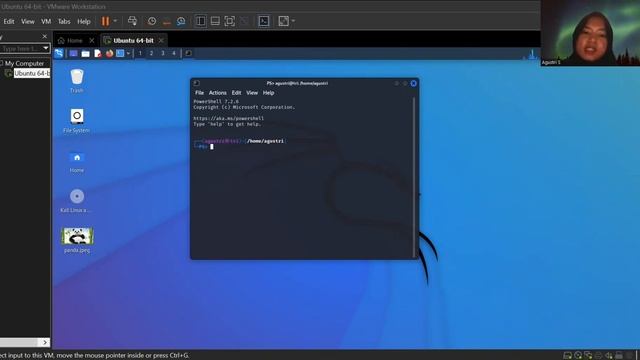Click the Send Ctrl+Alt+Del icon
640x360 pixels.
point(132,21)
